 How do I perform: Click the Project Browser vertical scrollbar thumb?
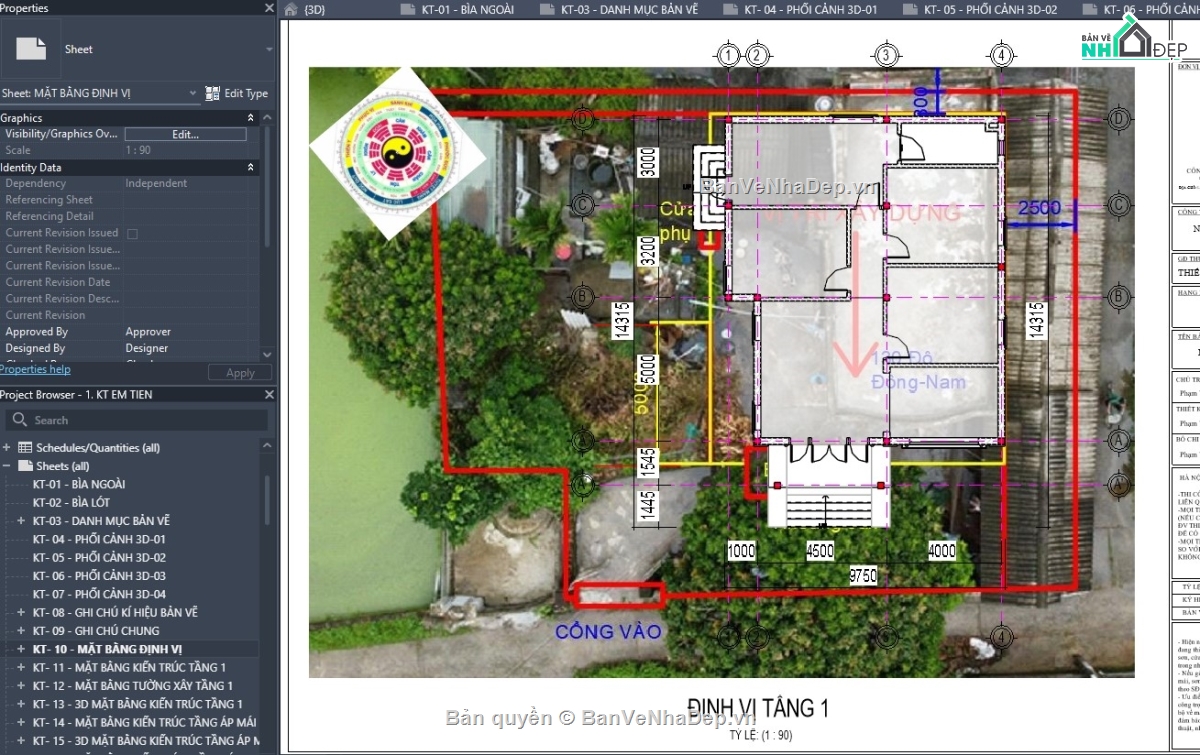(x=266, y=500)
